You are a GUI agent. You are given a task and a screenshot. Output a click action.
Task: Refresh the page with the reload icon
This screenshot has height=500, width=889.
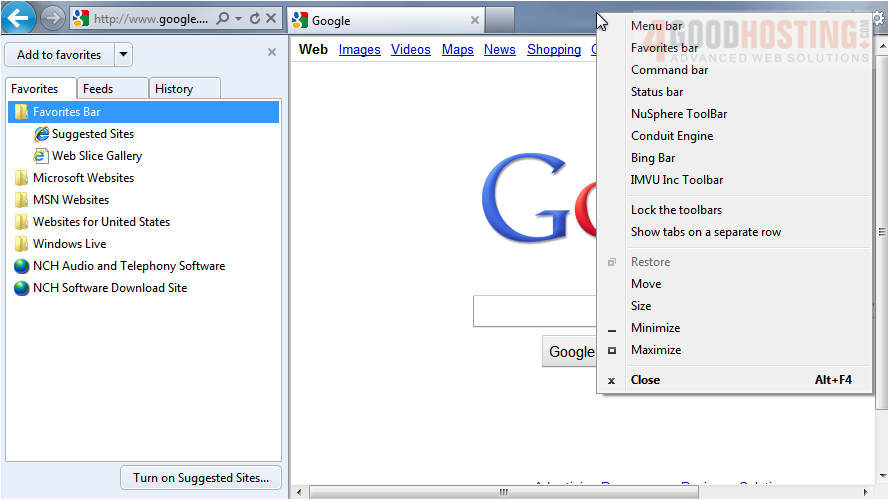coord(254,19)
